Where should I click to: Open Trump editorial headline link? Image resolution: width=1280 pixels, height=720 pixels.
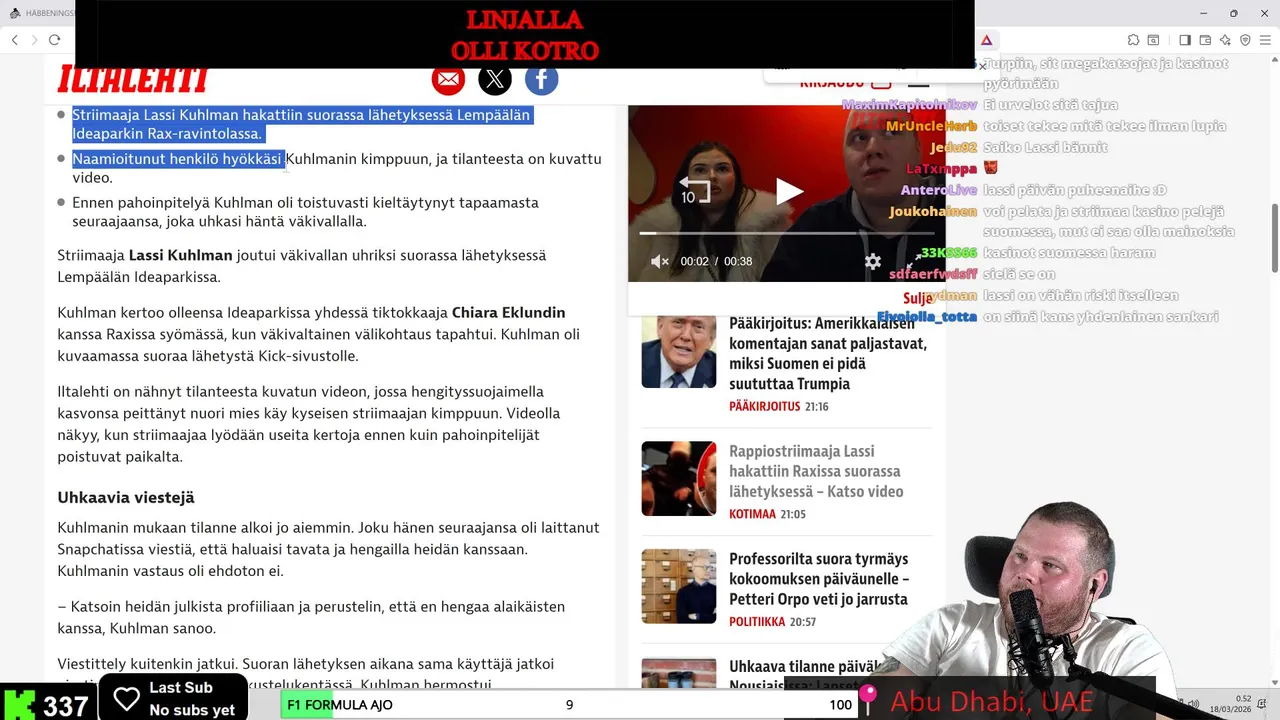(x=828, y=353)
